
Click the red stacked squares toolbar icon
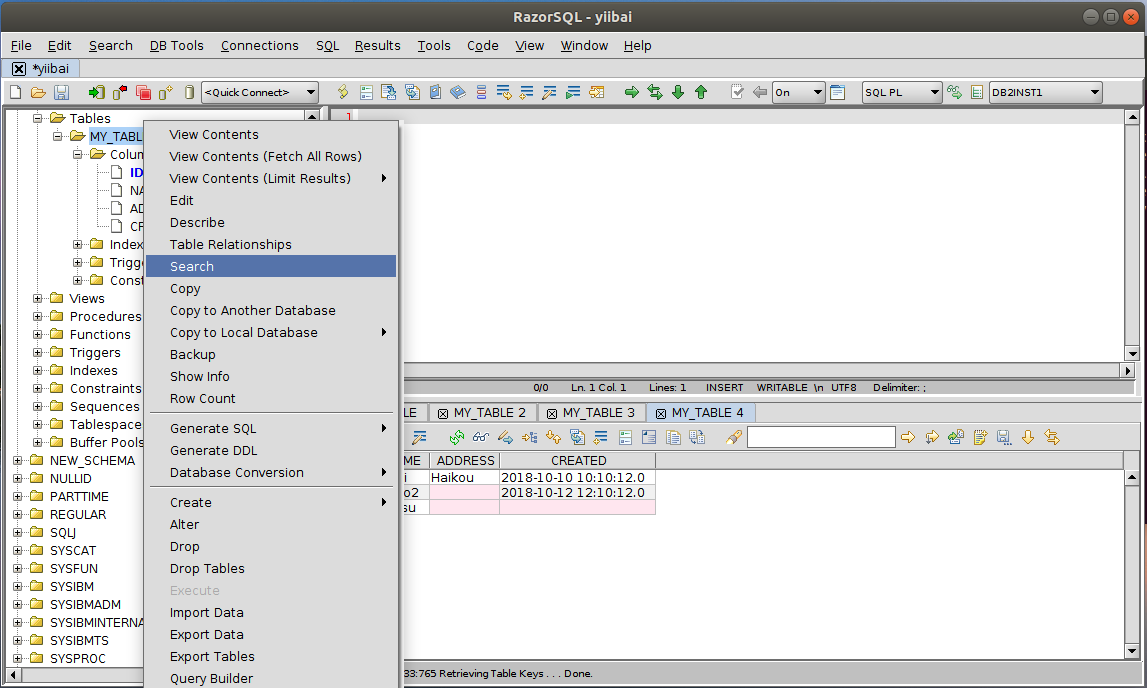pyautogui.click(x=143, y=92)
